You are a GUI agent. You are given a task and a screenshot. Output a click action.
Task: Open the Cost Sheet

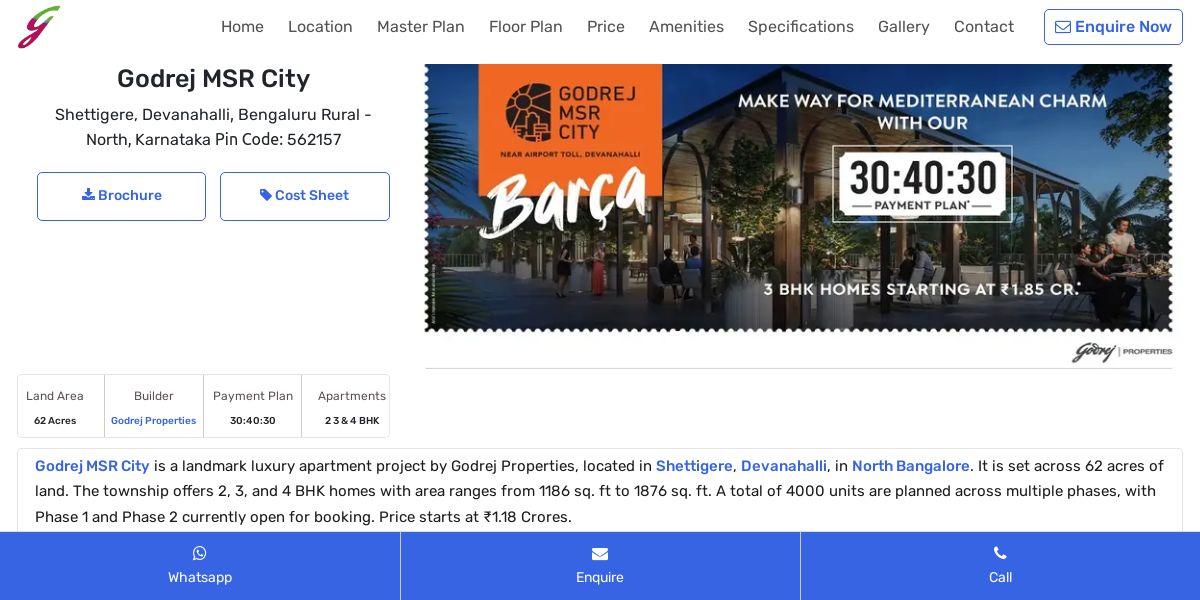pyautogui.click(x=305, y=196)
